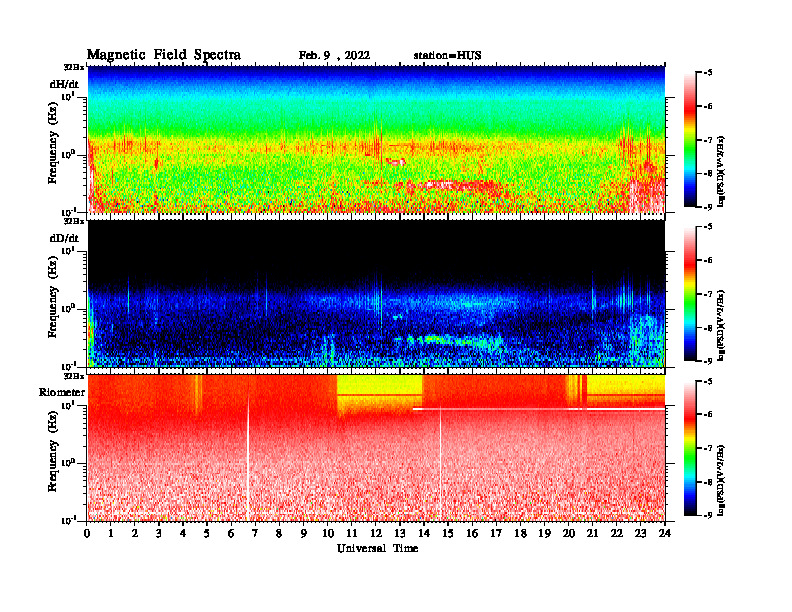
Task: Click hour 21 tick label on time axis
Action: point(592,533)
